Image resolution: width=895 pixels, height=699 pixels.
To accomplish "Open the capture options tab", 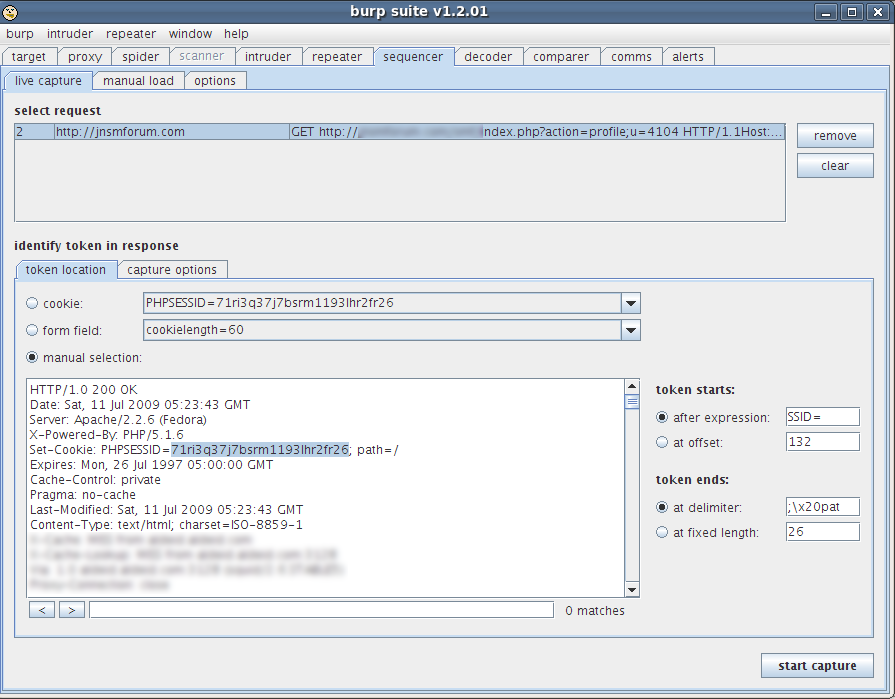I will [172, 270].
